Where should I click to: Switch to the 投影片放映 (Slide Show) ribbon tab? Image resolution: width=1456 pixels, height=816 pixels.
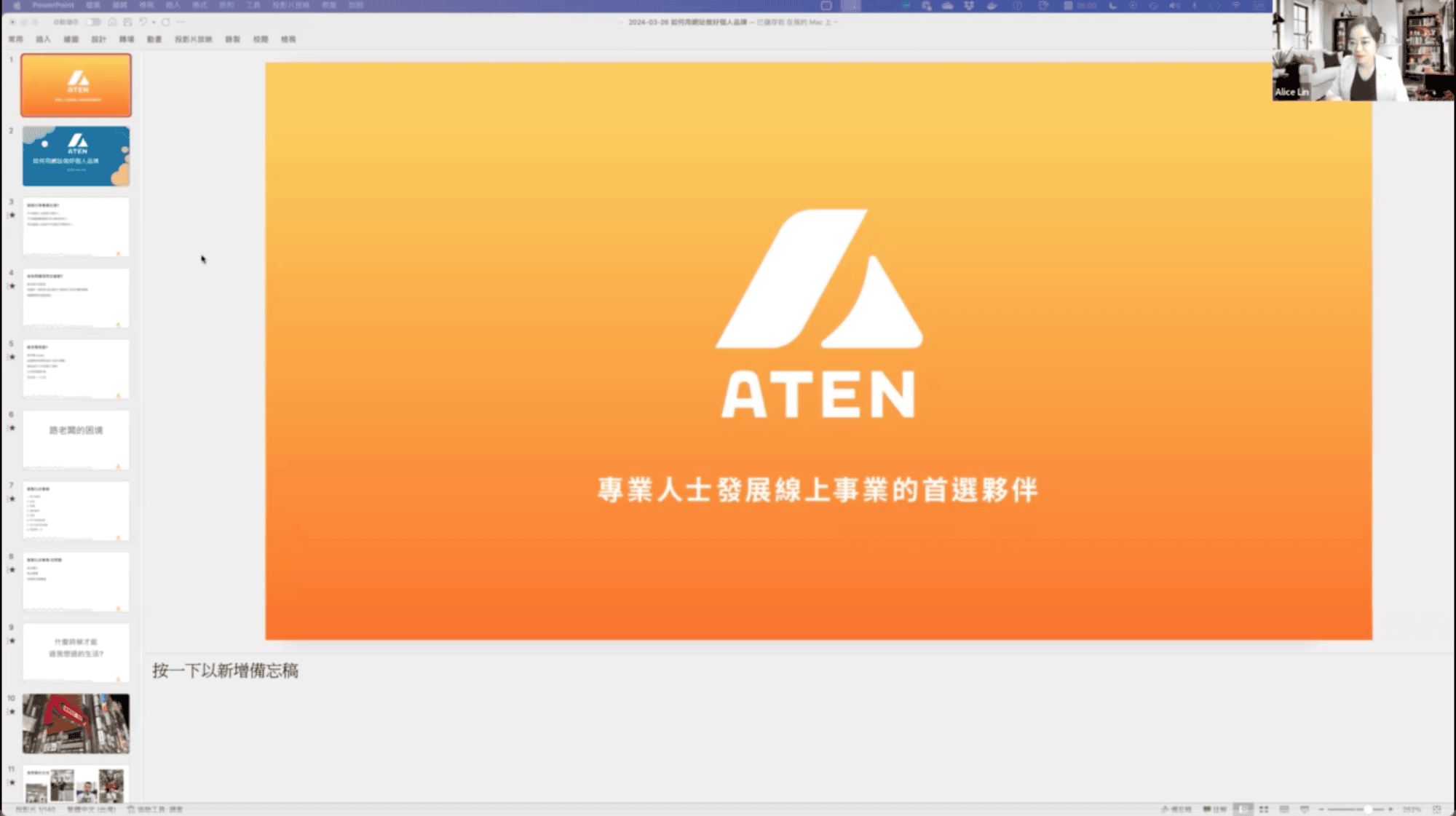[x=193, y=39]
